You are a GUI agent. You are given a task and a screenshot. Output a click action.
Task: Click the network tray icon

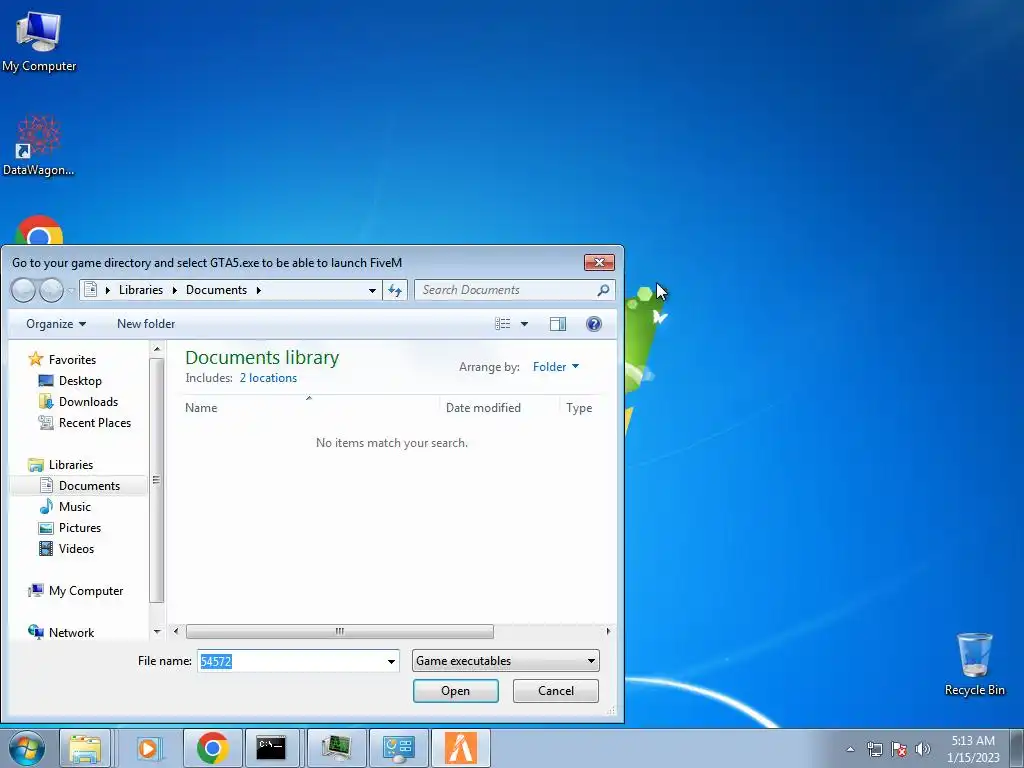click(x=874, y=749)
